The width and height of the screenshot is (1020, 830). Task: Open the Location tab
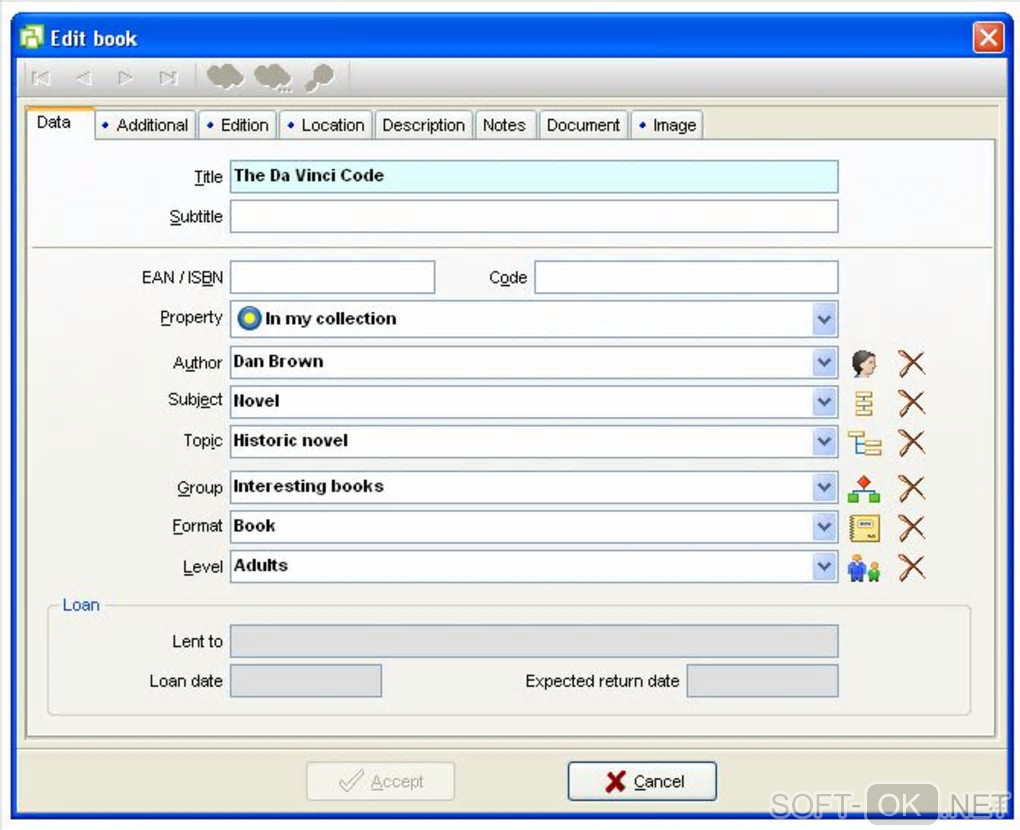coord(326,125)
